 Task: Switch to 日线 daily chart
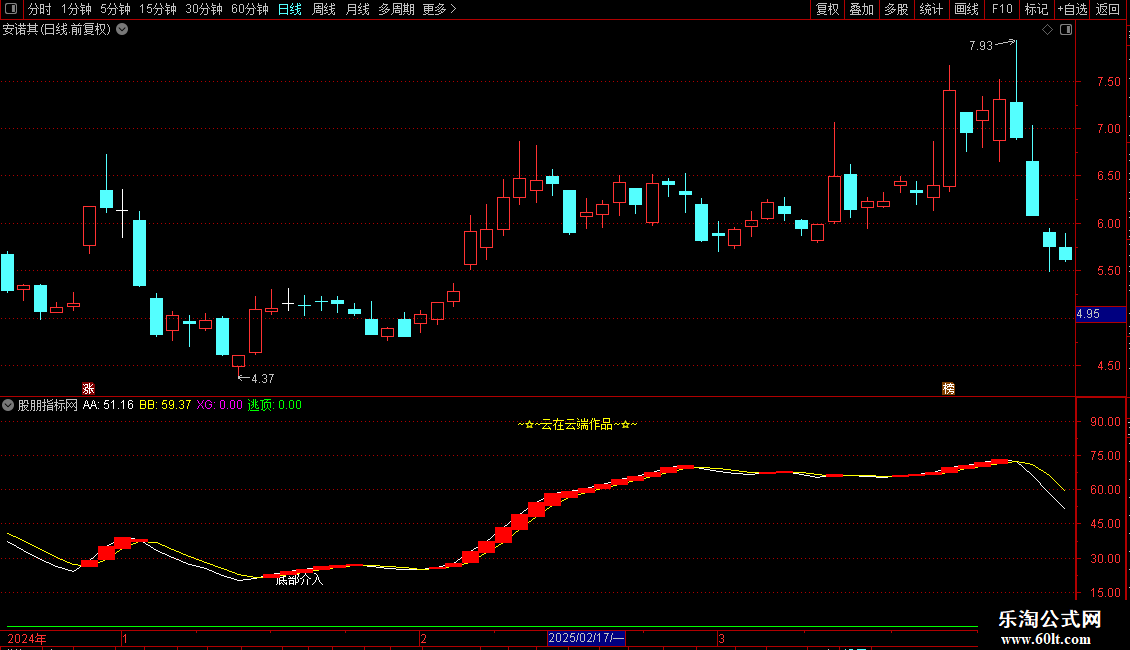click(x=290, y=9)
